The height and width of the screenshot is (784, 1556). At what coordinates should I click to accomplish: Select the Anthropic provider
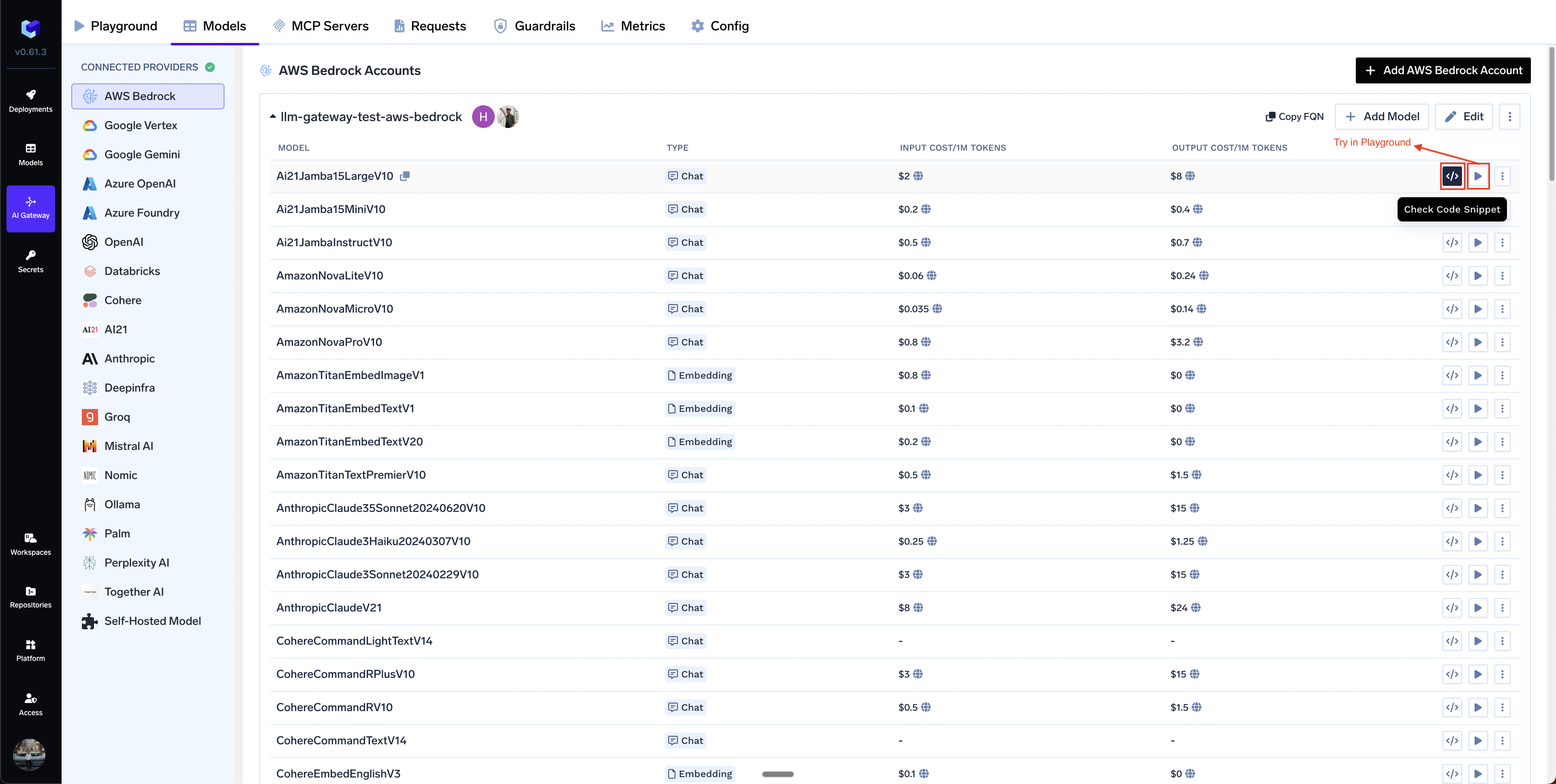[x=129, y=358]
